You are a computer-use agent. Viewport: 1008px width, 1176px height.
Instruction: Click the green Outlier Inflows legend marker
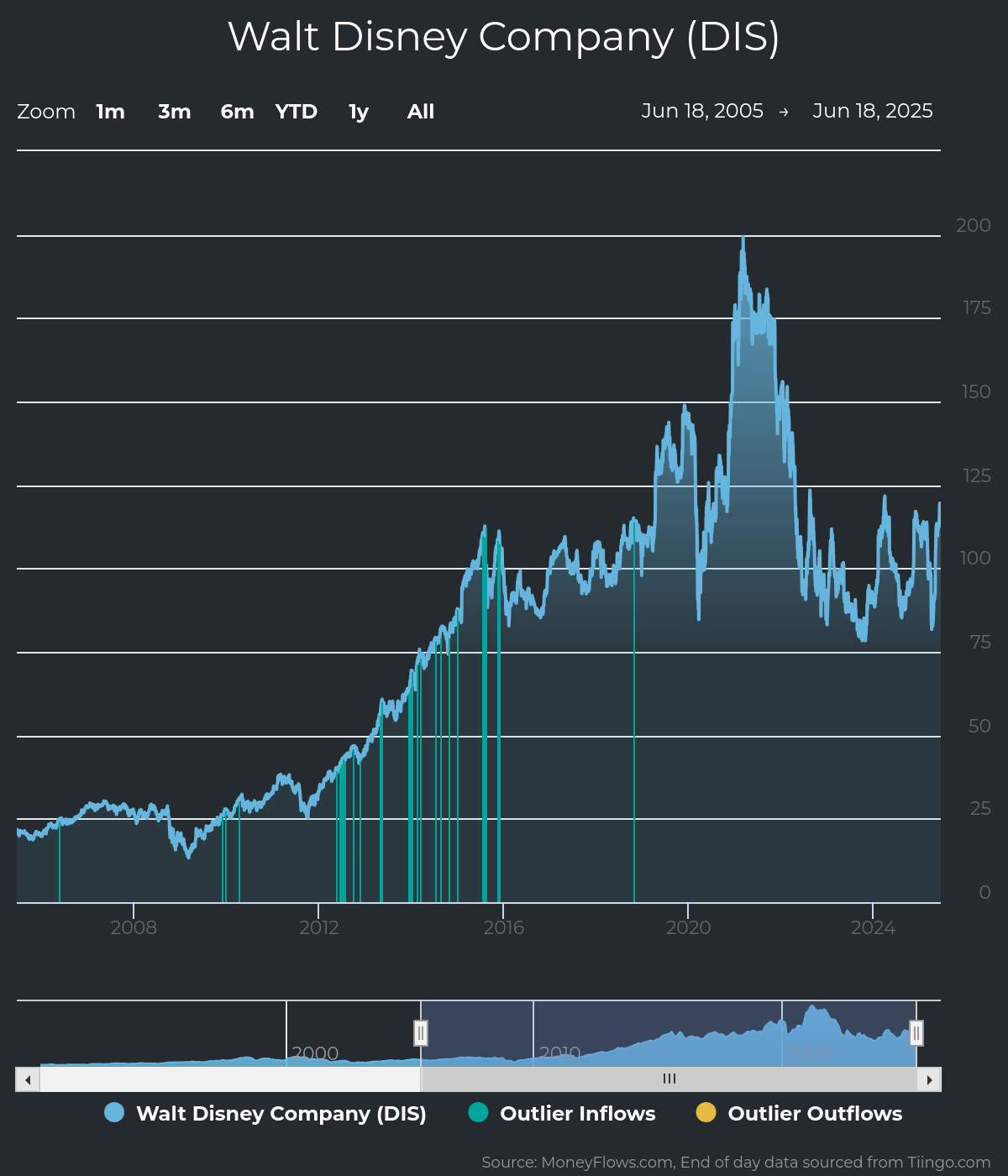(478, 1112)
